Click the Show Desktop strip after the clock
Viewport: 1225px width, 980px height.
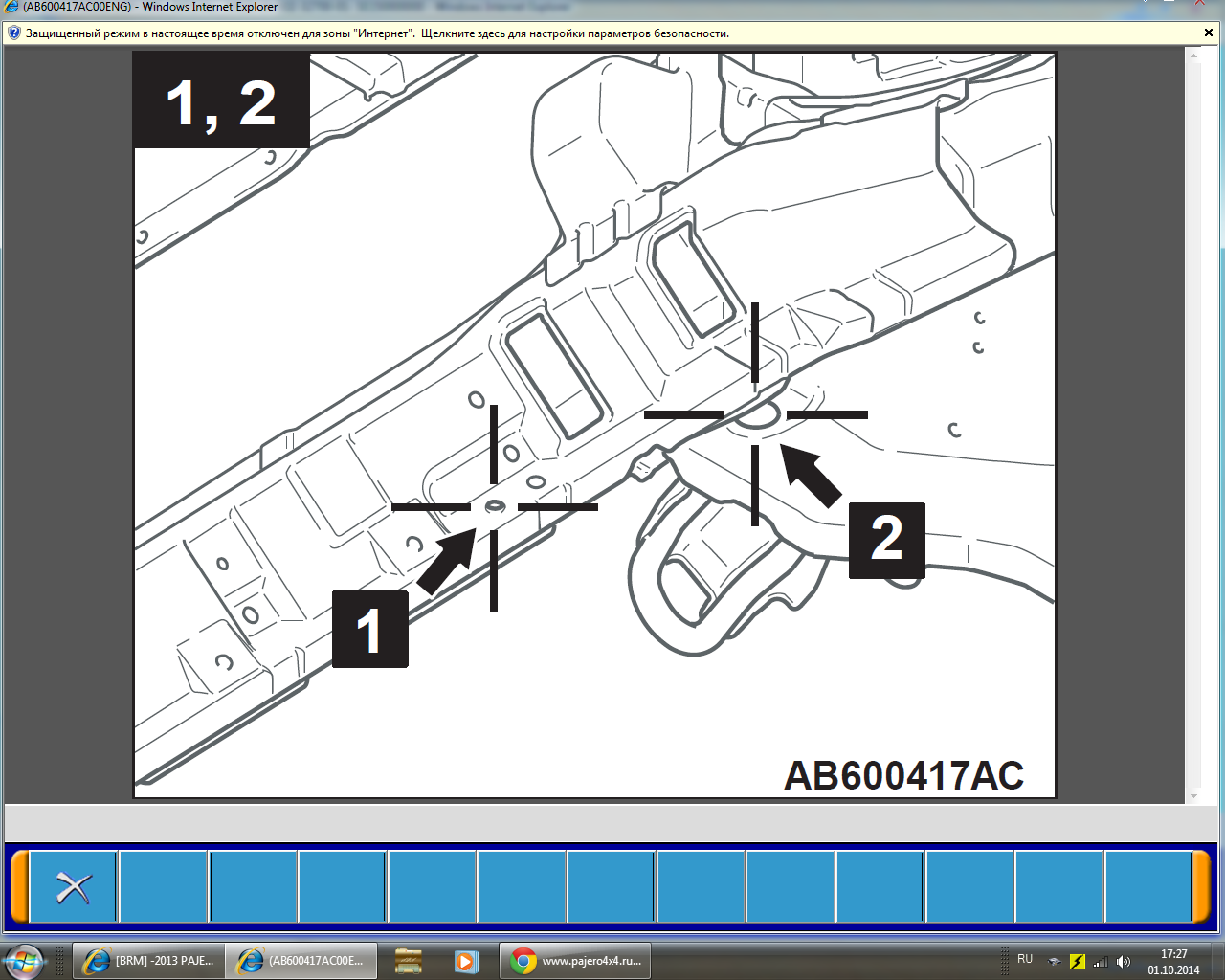(1217, 961)
